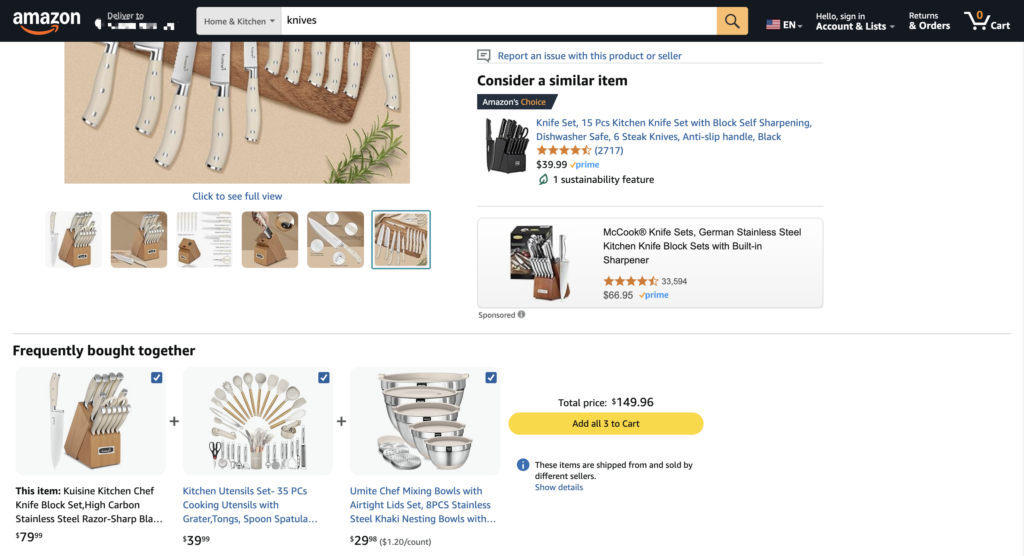Open the Show details link

(x=559, y=488)
